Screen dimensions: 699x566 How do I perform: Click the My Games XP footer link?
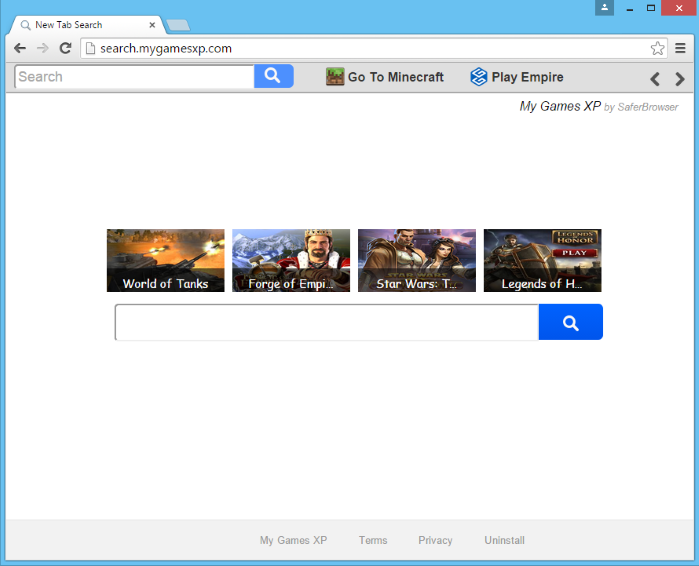(x=293, y=540)
